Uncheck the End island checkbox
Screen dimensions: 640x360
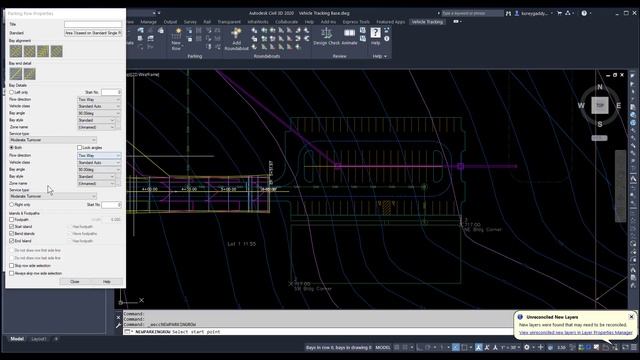pyautogui.click(x=11, y=241)
